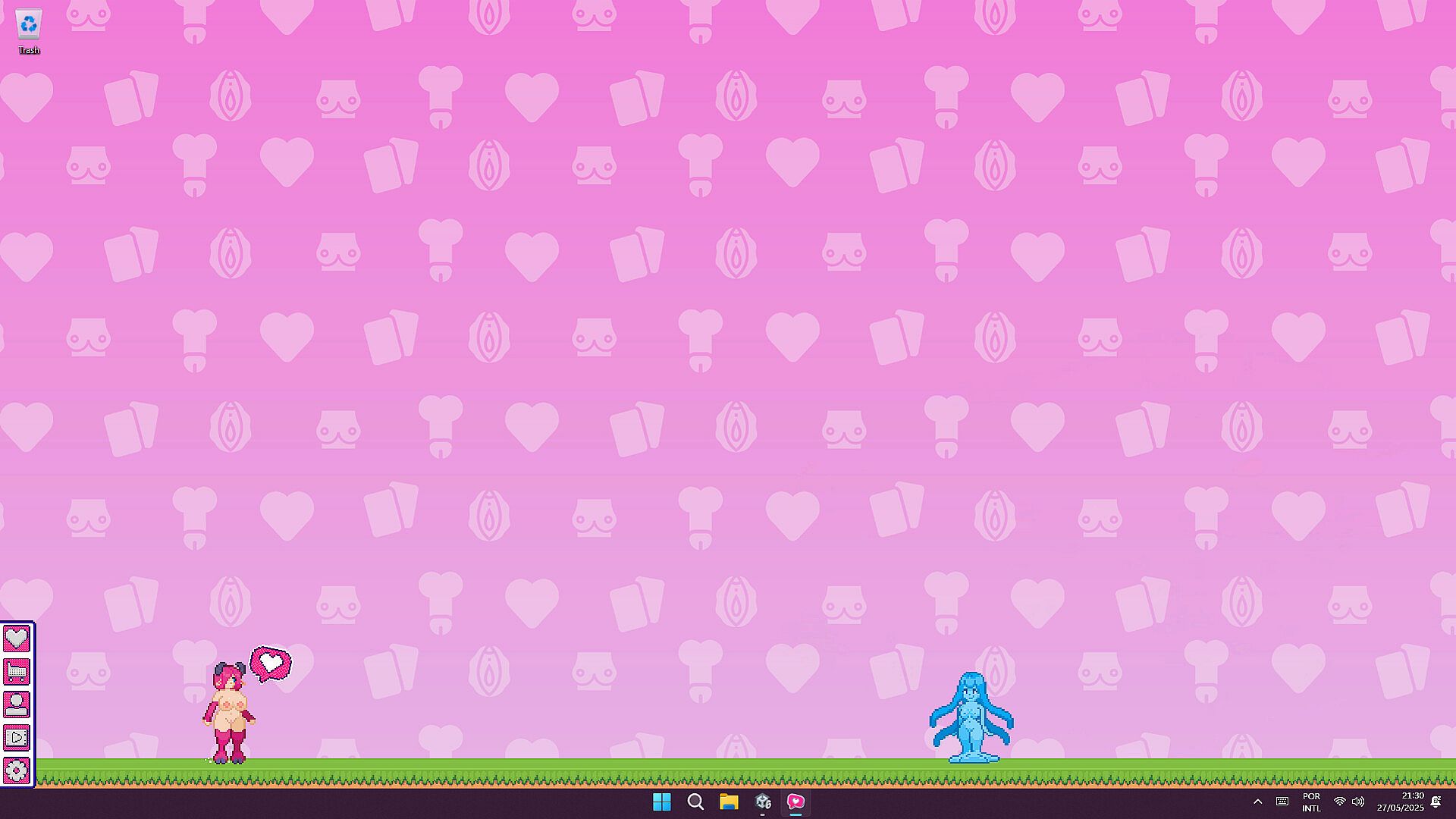Open the character profile sidebar icon
This screenshot has width=1456, height=819.
[17, 704]
